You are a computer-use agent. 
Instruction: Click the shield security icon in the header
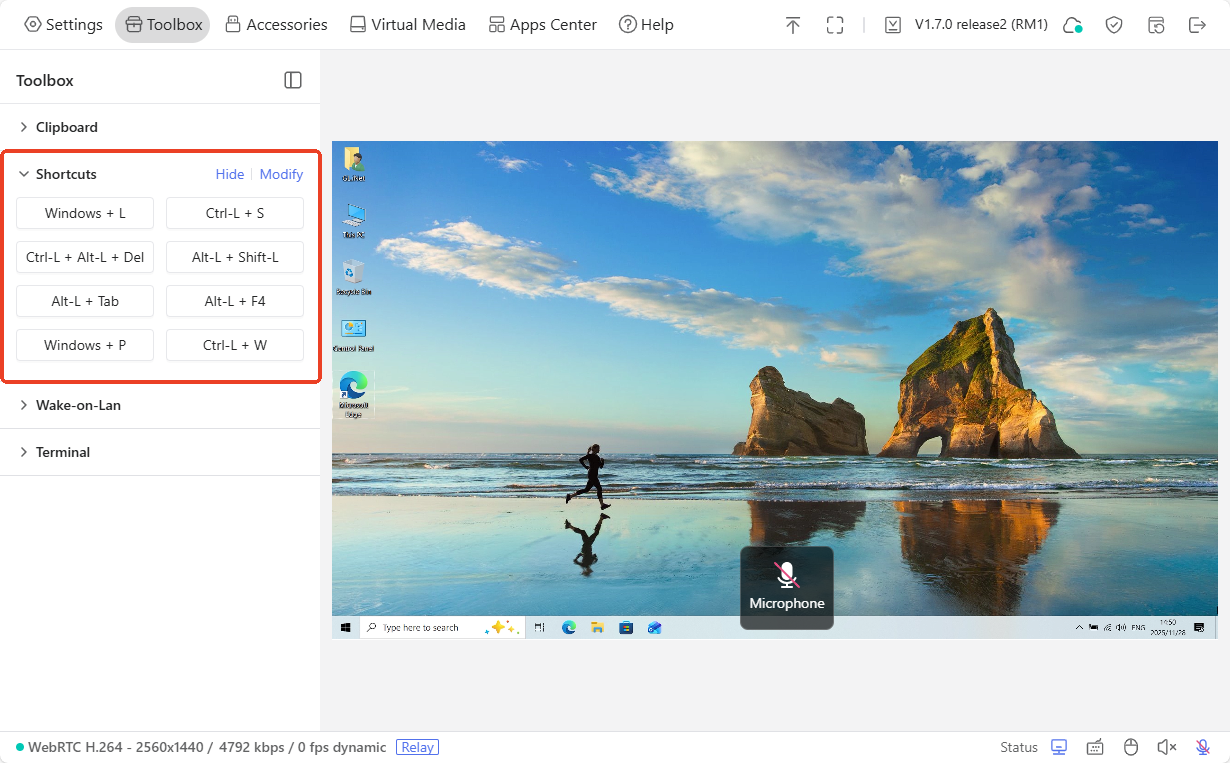(1114, 24)
